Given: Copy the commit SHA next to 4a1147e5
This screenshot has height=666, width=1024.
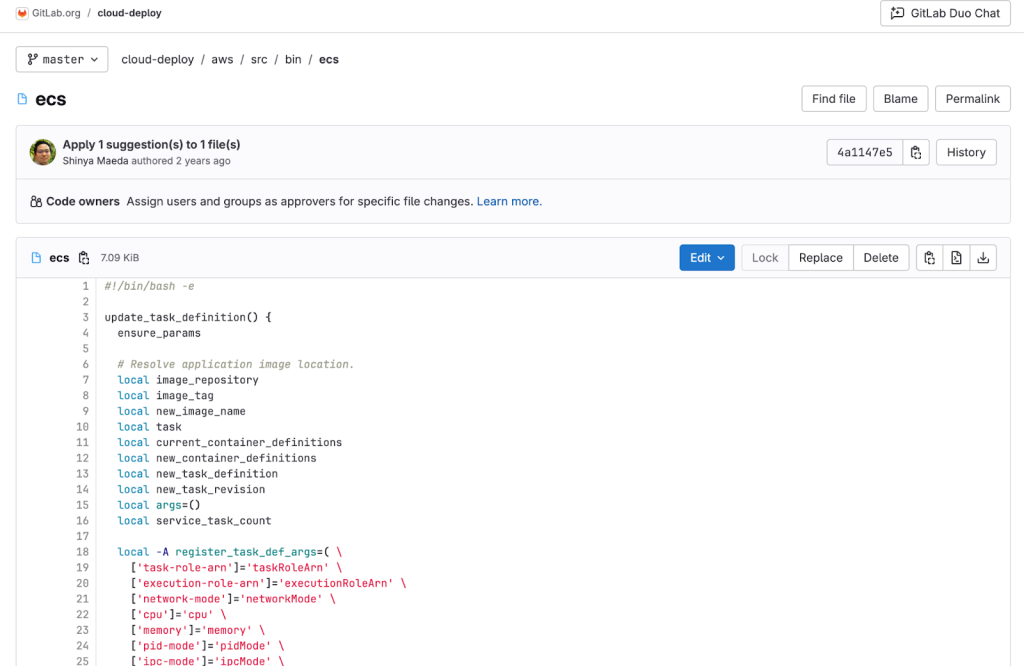Looking at the screenshot, I should (916, 152).
